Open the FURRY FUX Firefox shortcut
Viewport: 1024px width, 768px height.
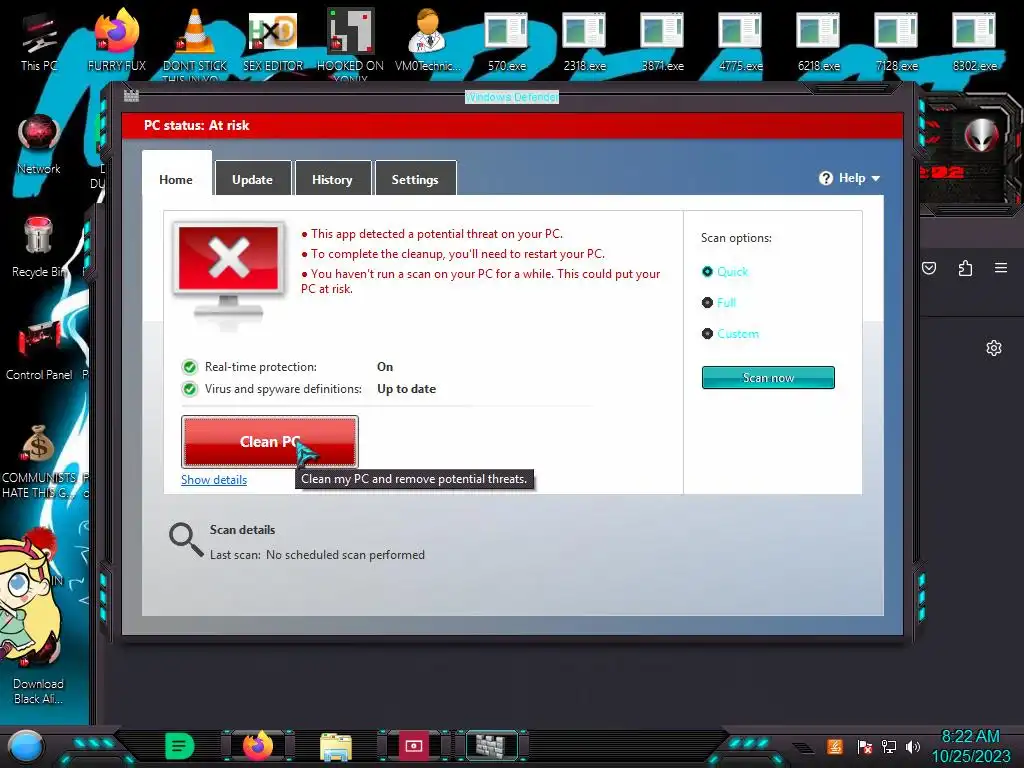click(x=117, y=40)
